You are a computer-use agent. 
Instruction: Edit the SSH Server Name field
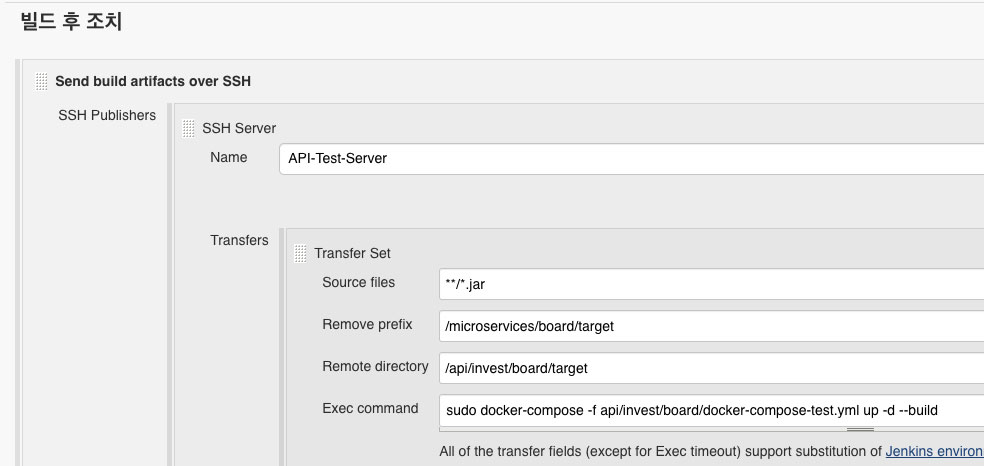click(631, 159)
